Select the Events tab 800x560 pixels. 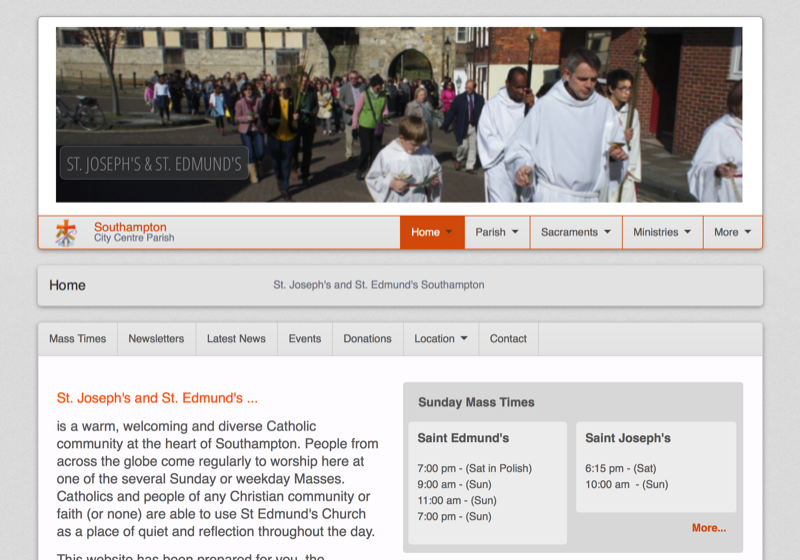click(x=305, y=339)
